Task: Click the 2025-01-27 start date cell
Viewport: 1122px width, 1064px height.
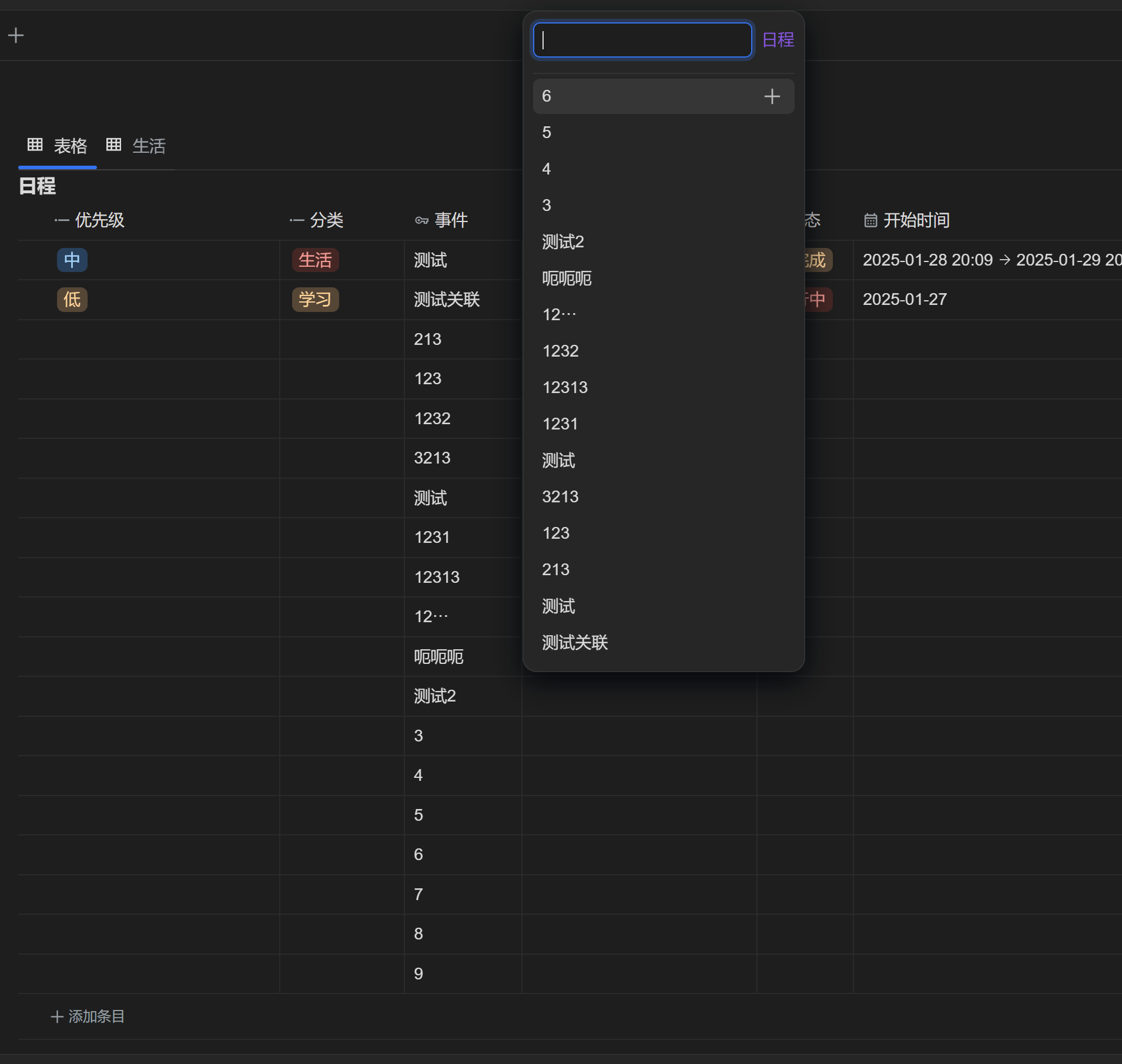Action: tap(905, 300)
